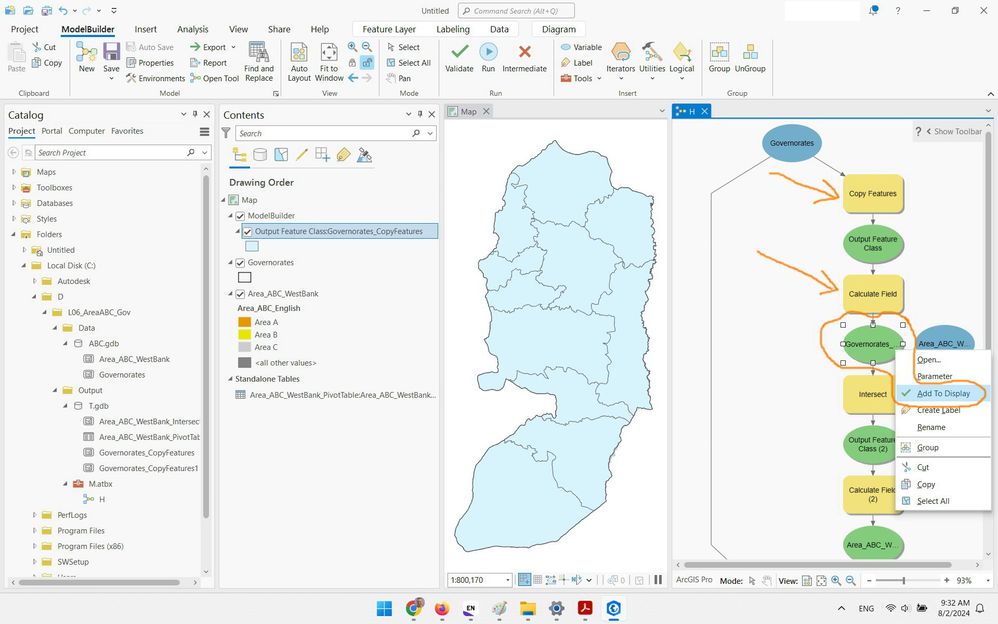Image resolution: width=998 pixels, height=624 pixels.
Task: Open the map scale dropdown 1:800,170
Action: pyautogui.click(x=508, y=580)
